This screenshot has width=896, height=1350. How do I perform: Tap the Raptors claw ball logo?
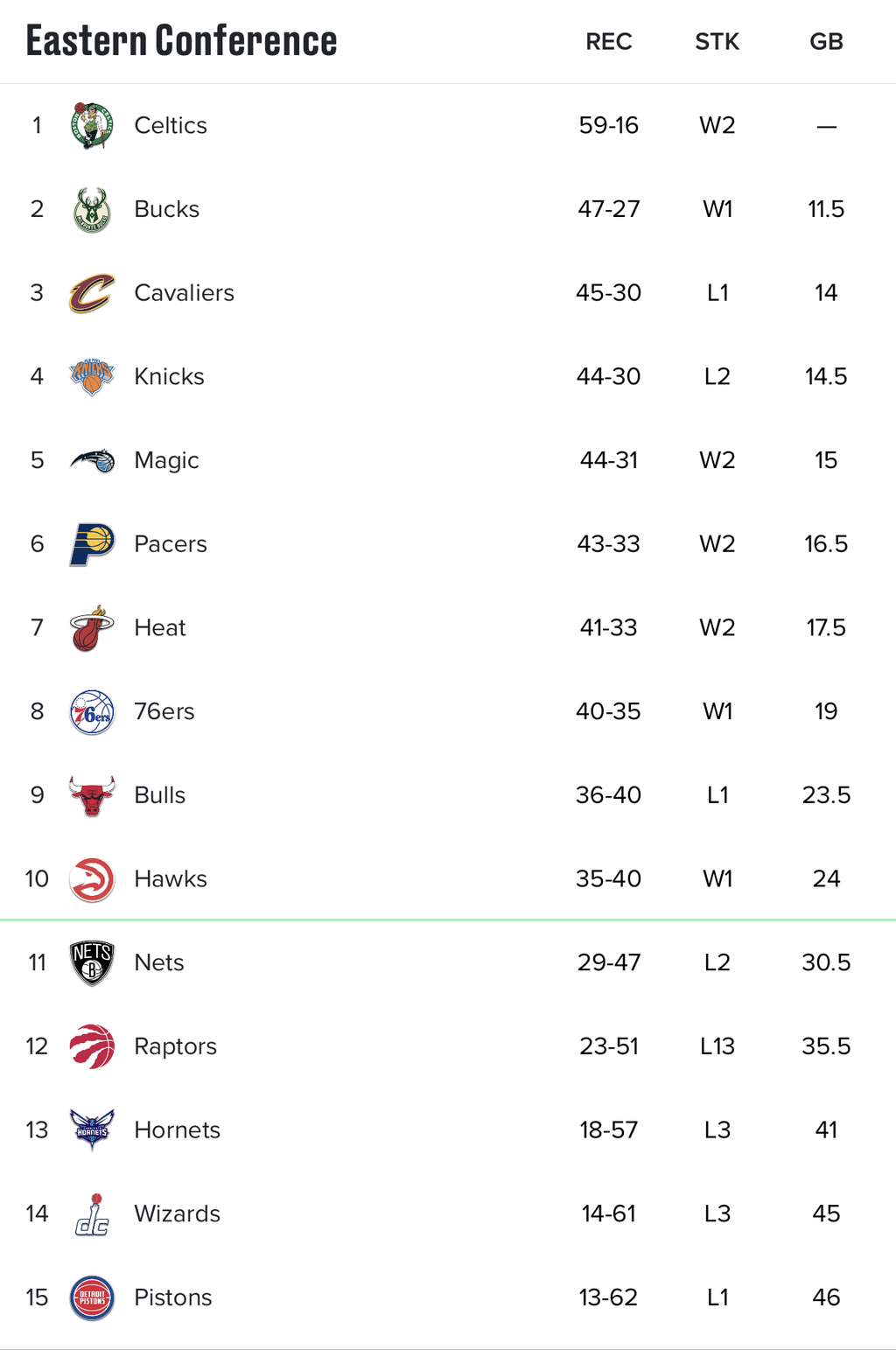pos(92,1046)
